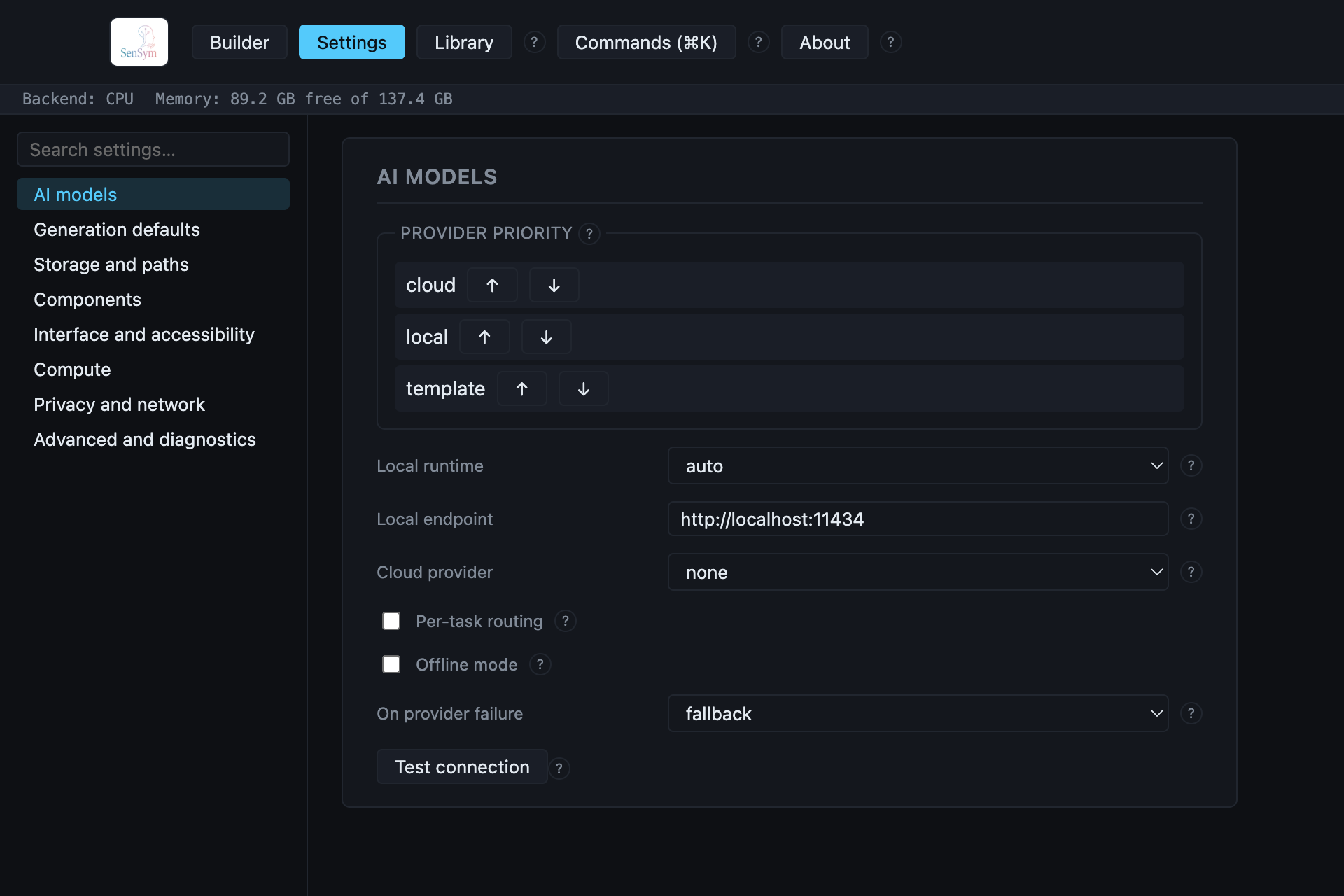Open the Local runtime dropdown
This screenshot has width=1344, height=896.
point(918,465)
